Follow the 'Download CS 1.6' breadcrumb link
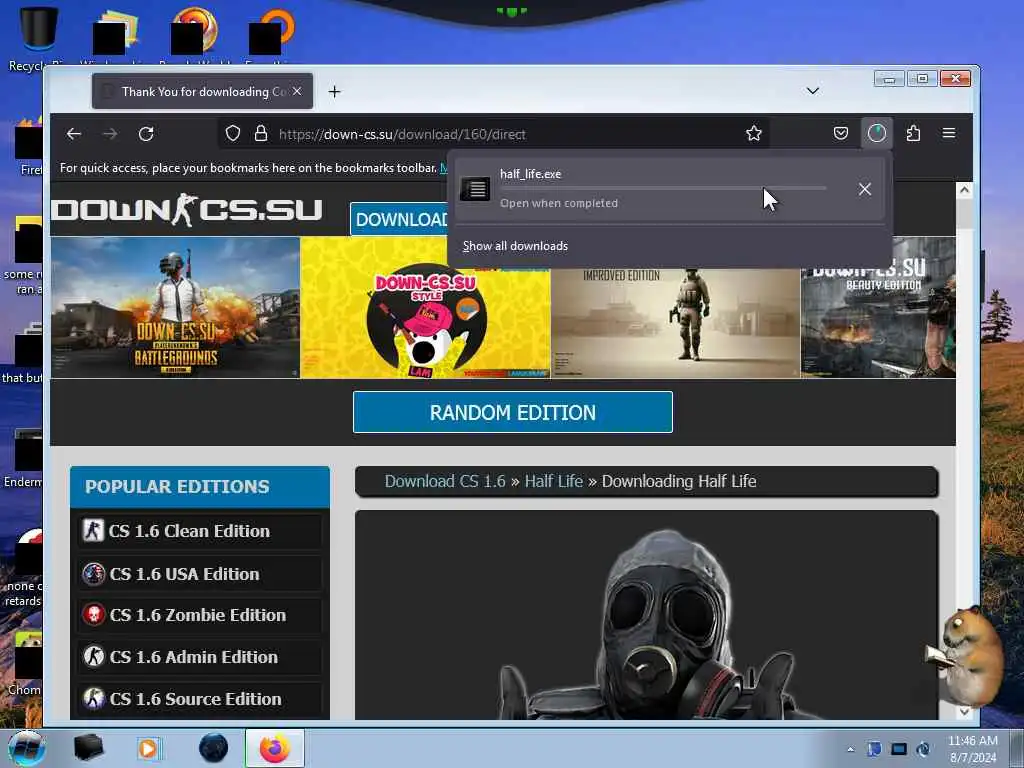Viewport: 1024px width, 768px height. pos(445,481)
